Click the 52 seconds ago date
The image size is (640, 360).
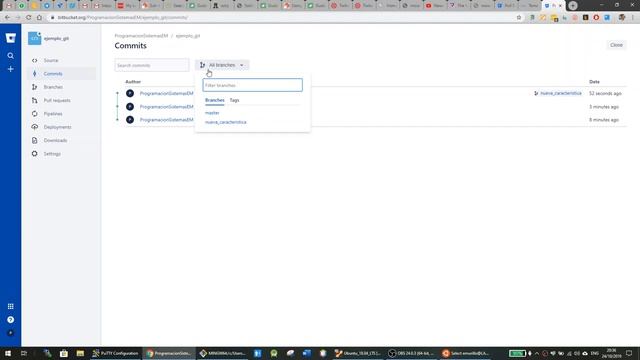point(605,93)
